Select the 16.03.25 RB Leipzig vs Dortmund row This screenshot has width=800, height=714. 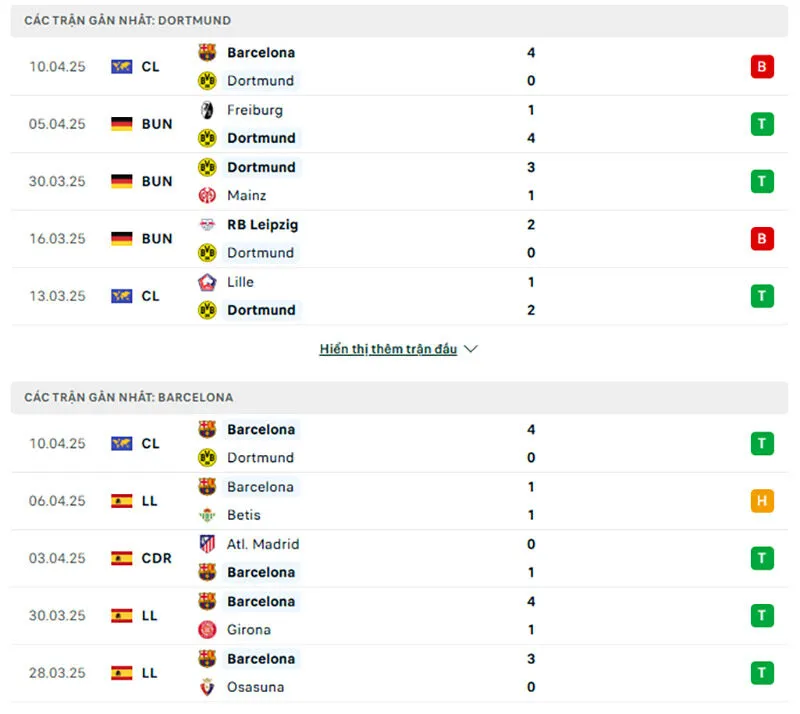tap(400, 239)
